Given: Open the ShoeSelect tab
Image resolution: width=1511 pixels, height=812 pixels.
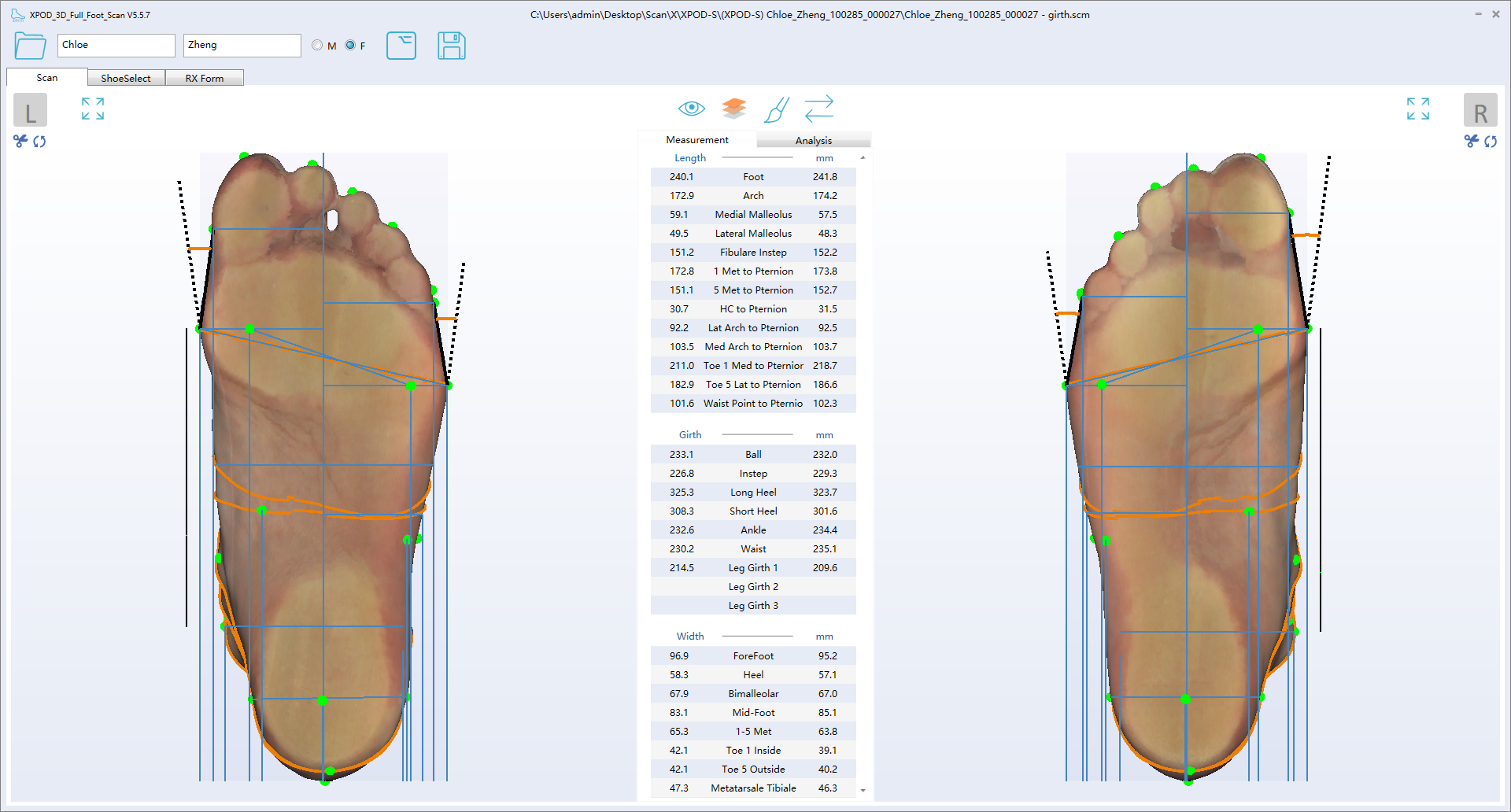Looking at the screenshot, I should click(126, 78).
